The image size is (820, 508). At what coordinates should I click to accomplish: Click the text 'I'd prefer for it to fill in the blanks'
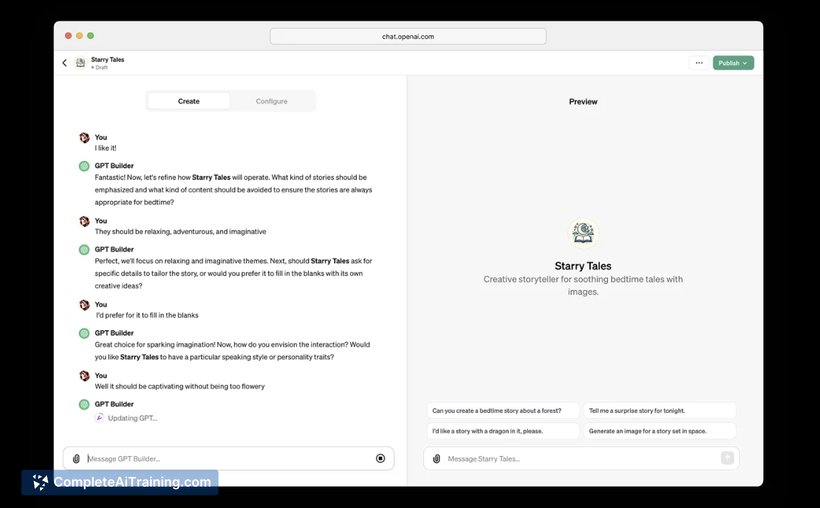click(x=147, y=315)
